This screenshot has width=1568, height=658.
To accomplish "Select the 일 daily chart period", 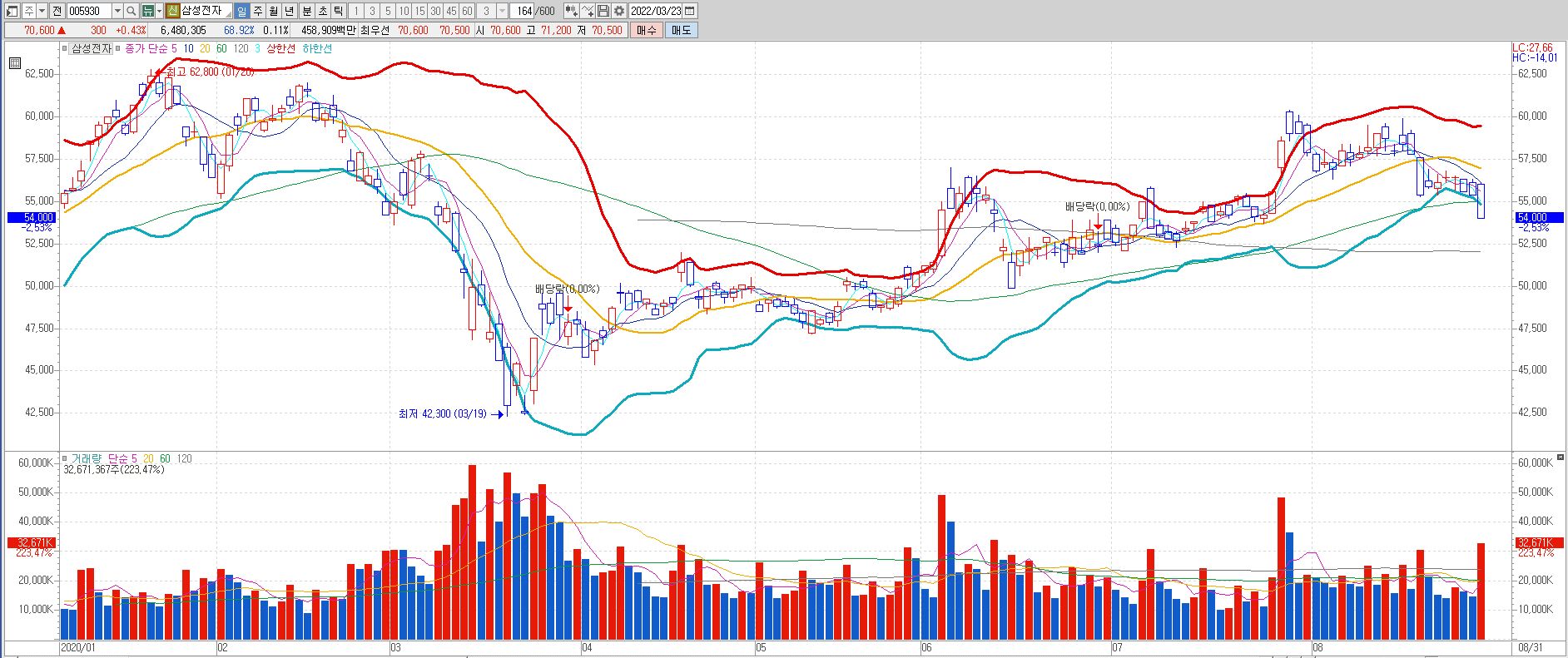I will coord(241,11).
